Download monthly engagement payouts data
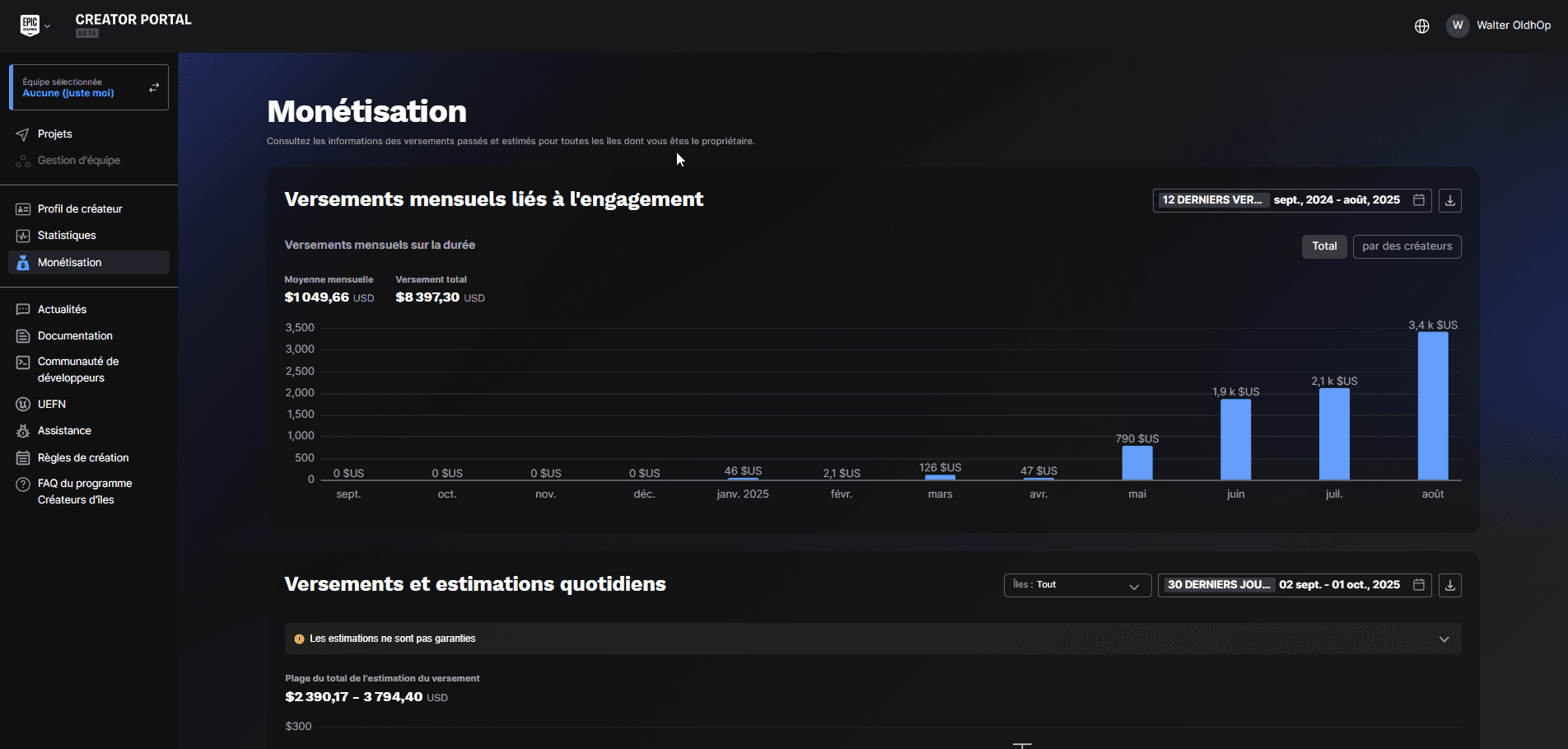This screenshot has width=1568, height=749. (1450, 200)
